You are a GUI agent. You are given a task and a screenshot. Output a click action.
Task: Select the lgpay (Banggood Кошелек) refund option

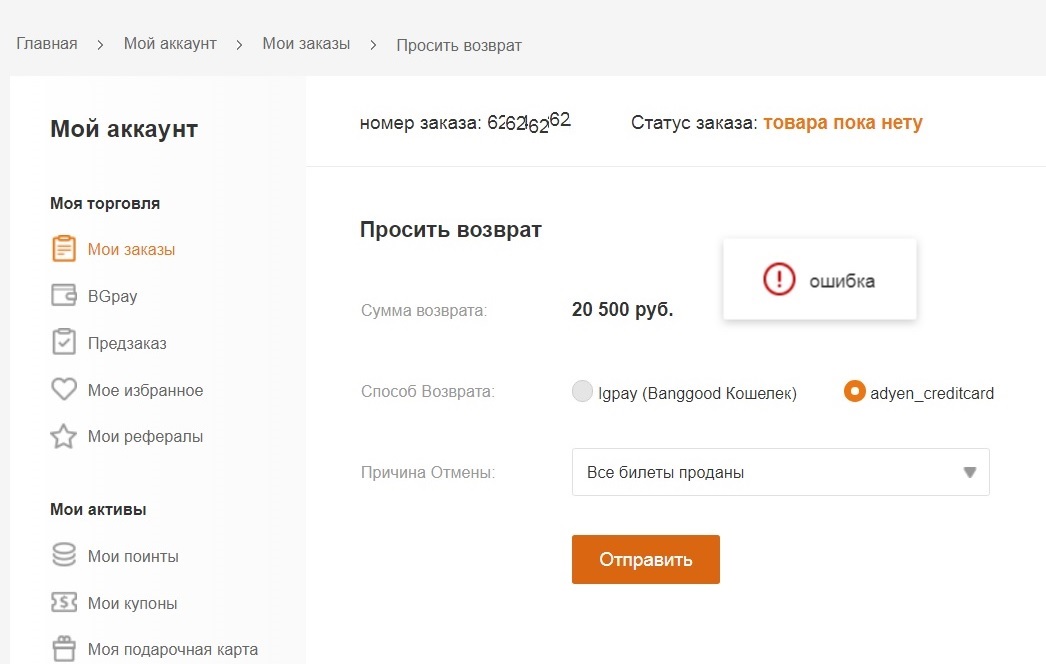582,393
